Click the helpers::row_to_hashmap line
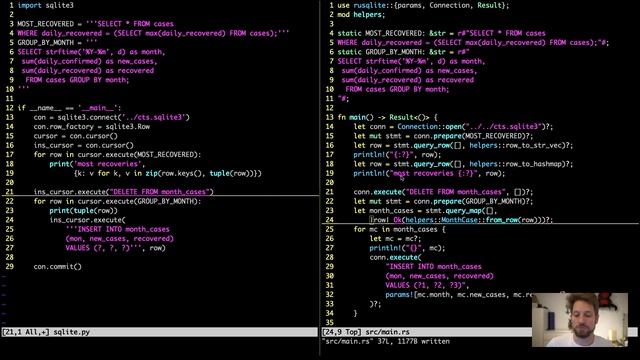The width and height of the screenshot is (640, 360). click(463, 164)
